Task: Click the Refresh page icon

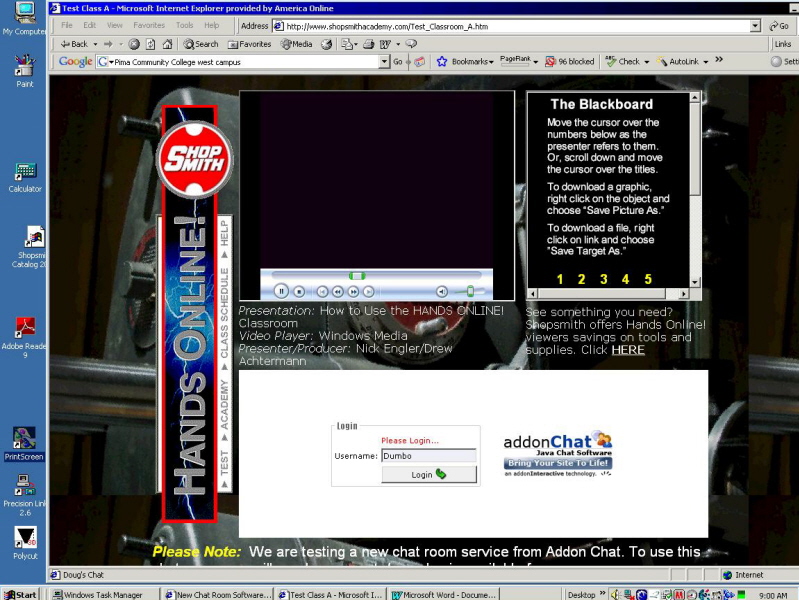Action: 150,44
